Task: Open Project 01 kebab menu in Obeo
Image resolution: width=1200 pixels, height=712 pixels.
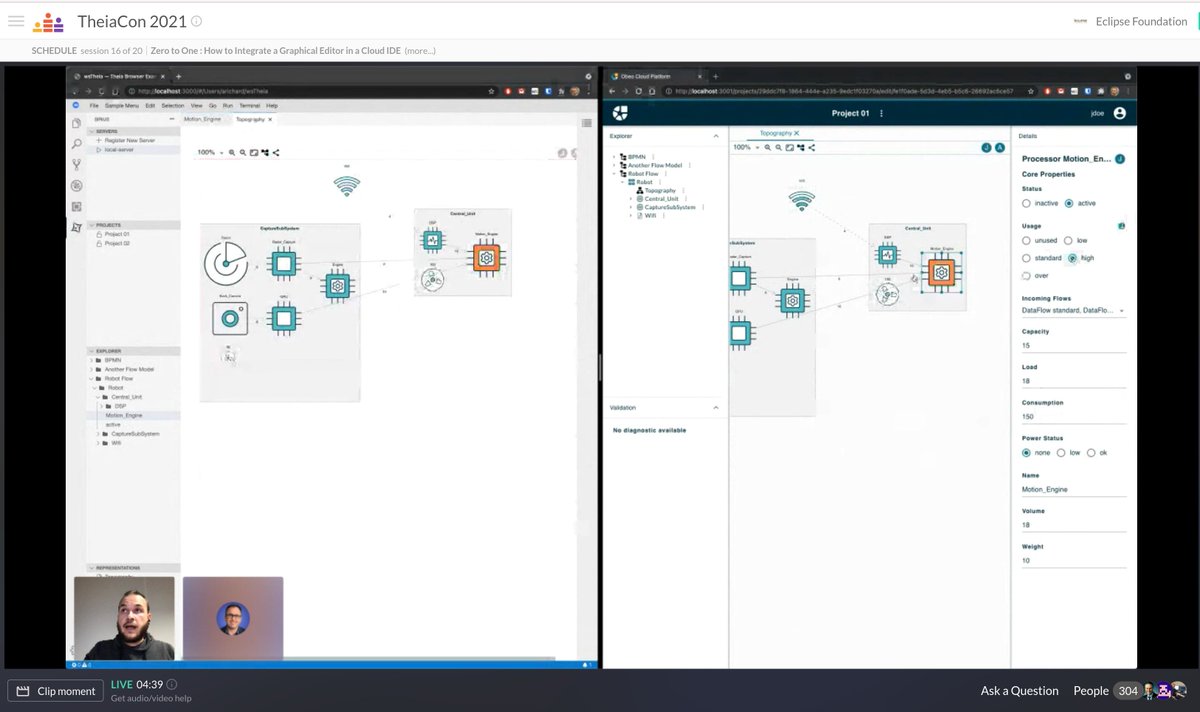Action: (881, 113)
